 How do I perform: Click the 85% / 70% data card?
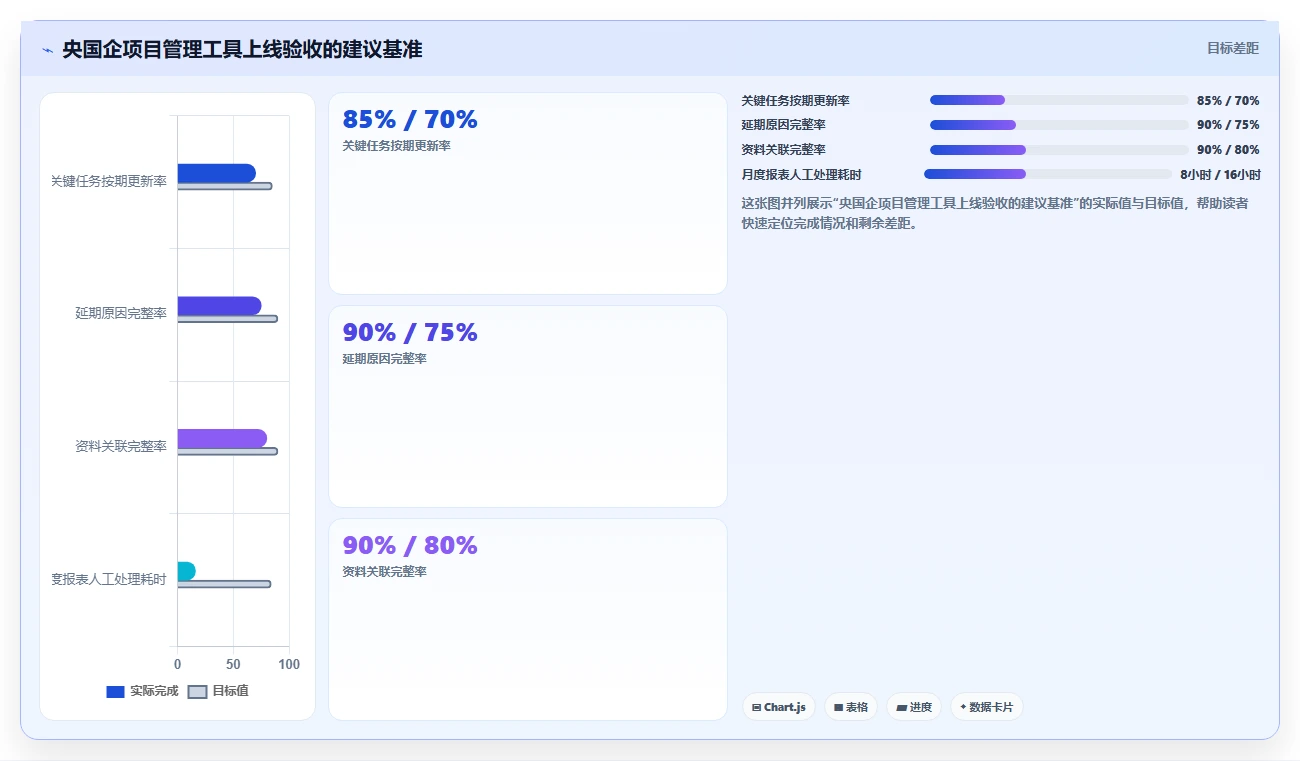point(528,193)
